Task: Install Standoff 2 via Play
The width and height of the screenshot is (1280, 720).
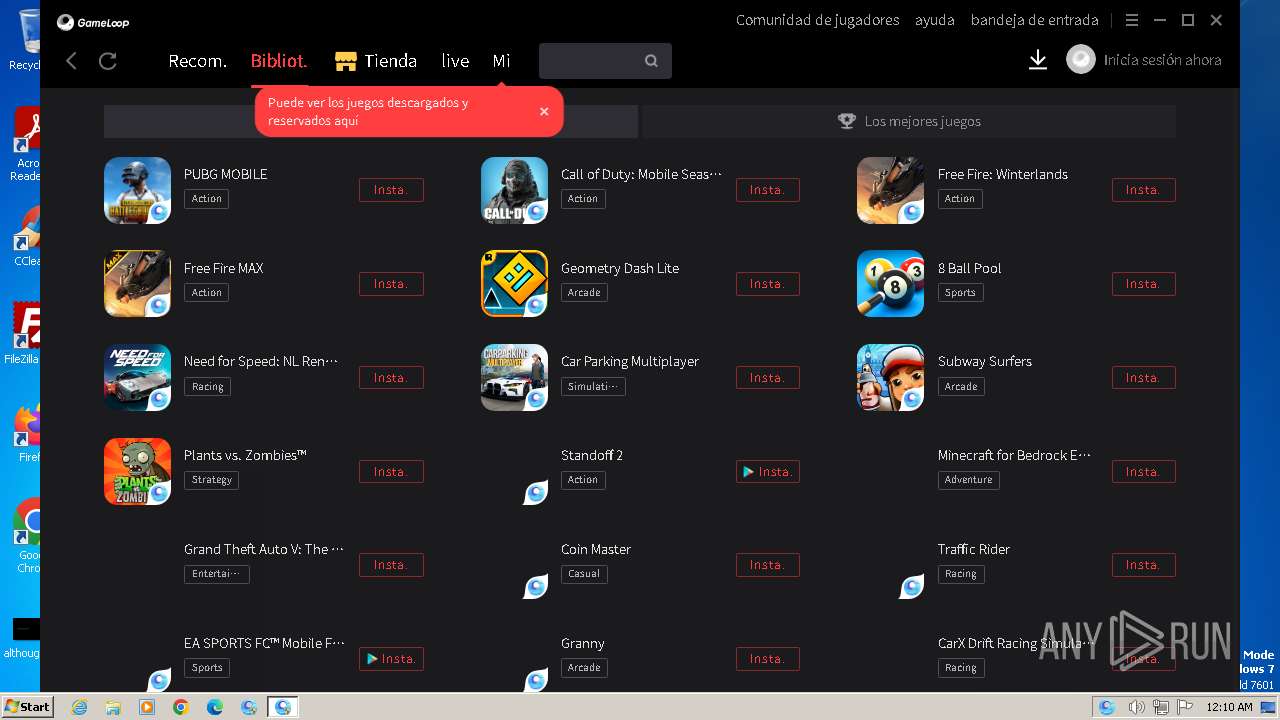Action: (767, 472)
